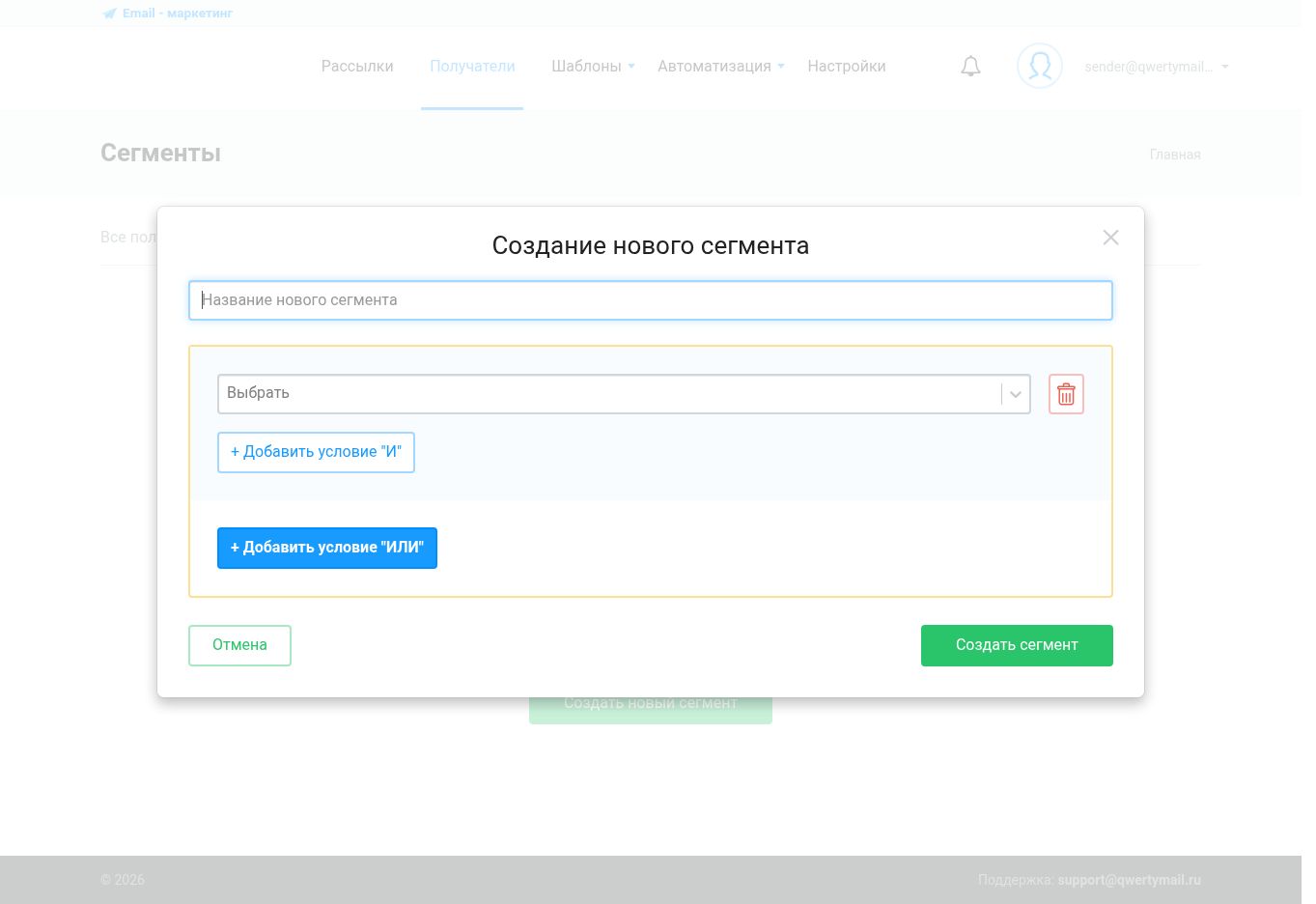Follow the Главная breadcrumb link
Screen dimensions: 1316x904
(x=1175, y=155)
